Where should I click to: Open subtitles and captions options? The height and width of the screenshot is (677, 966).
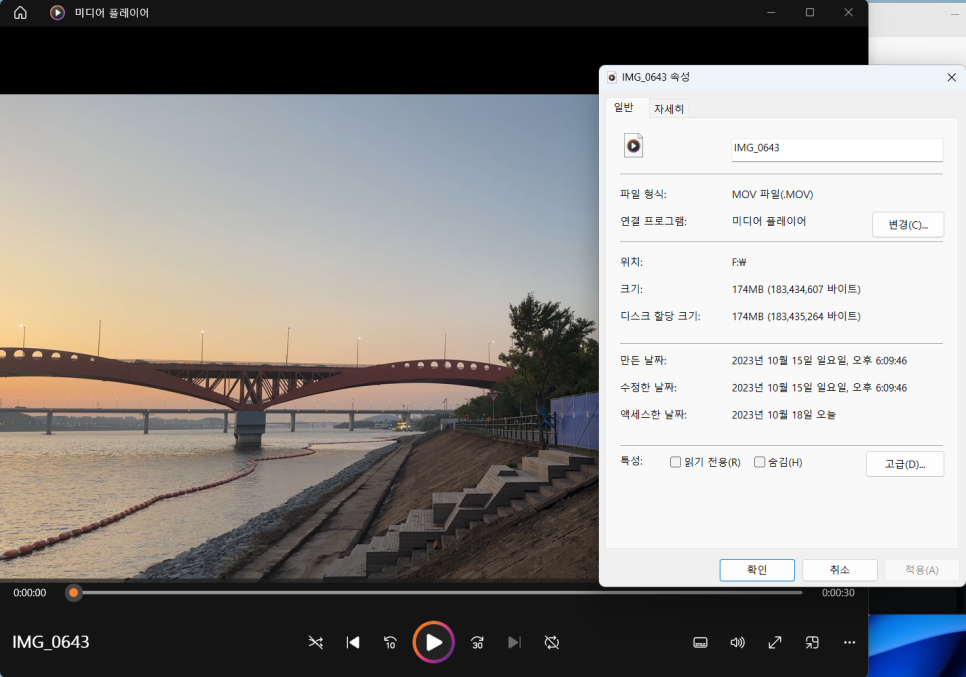(700, 643)
